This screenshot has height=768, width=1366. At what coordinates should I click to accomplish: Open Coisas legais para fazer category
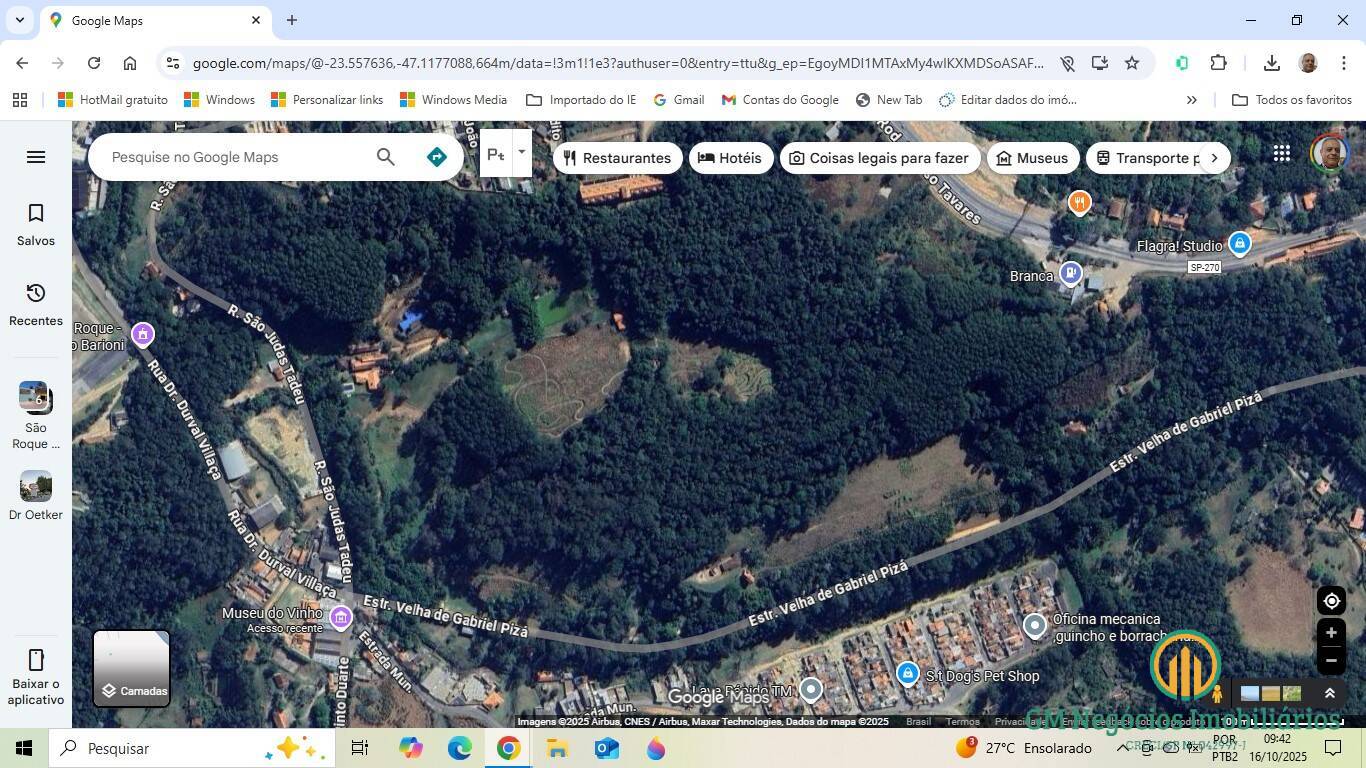tap(879, 157)
